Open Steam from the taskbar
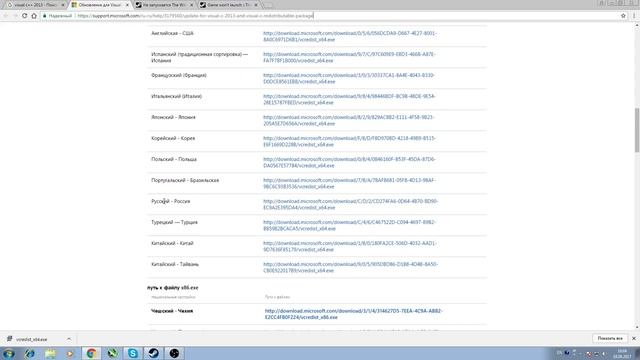This screenshot has height=360, width=640. 153,353
